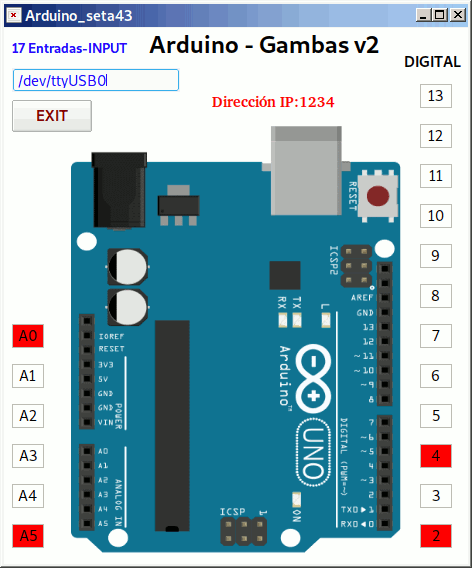Click the 17 Entradas-INPUT label
This screenshot has height=568, width=472.
click(x=69, y=48)
